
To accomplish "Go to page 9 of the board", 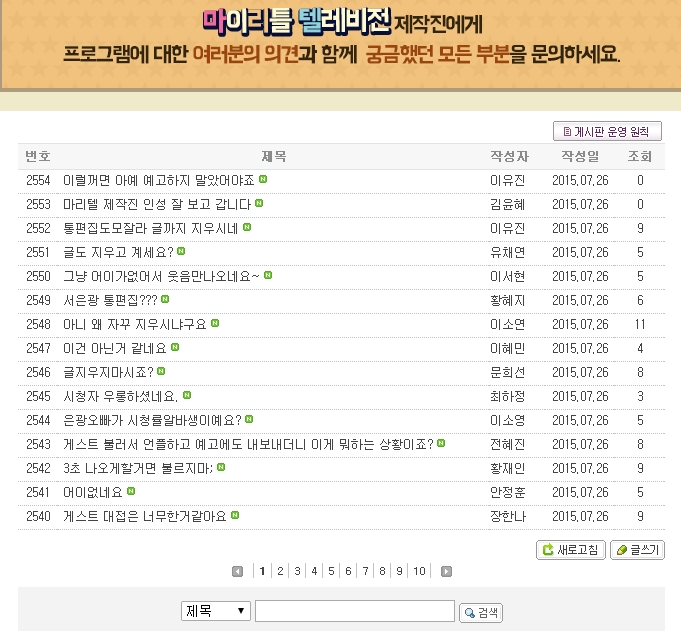I will [400, 571].
